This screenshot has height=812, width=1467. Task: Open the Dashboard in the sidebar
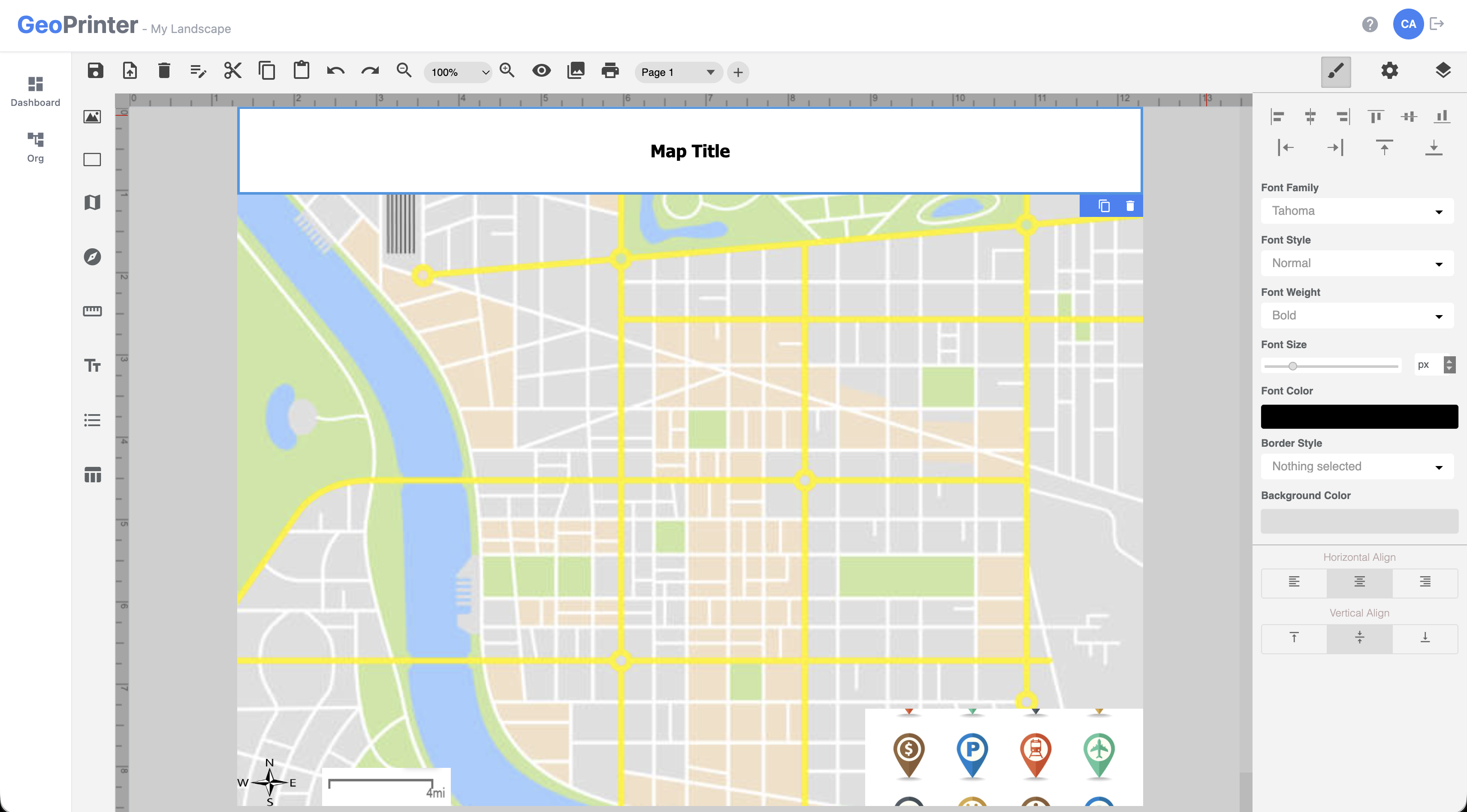coord(35,92)
